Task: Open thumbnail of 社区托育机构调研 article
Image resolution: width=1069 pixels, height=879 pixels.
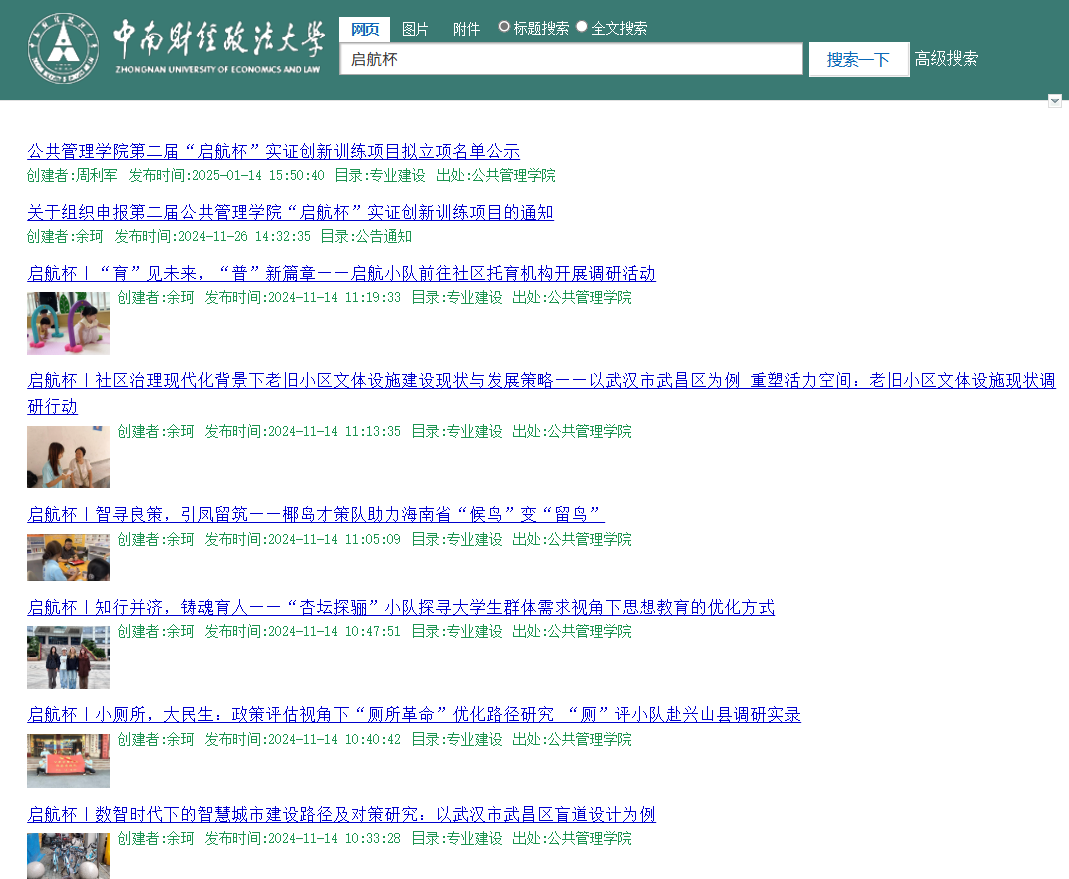Action: click(x=68, y=323)
